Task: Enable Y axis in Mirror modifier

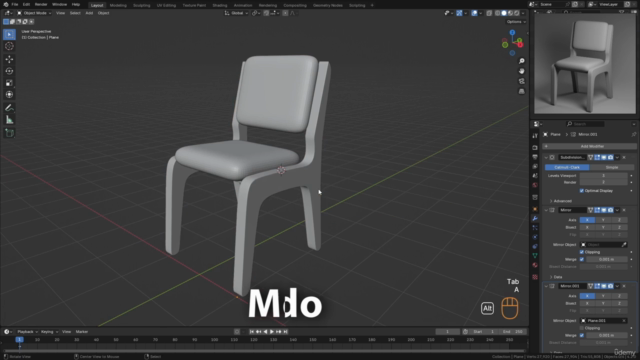Action: coord(603,220)
